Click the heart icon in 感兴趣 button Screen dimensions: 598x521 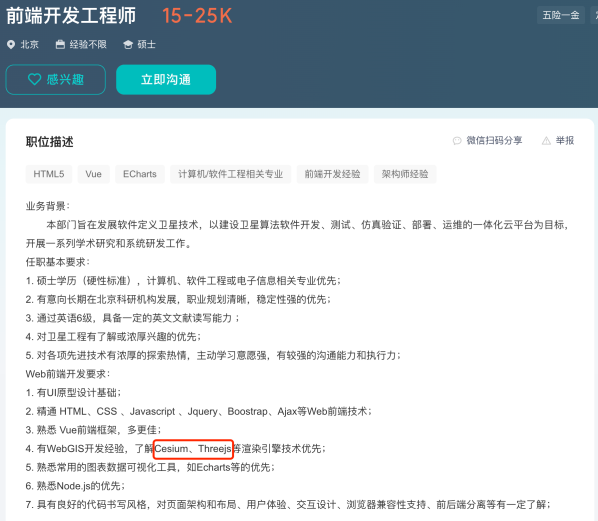pyautogui.click(x=34, y=79)
